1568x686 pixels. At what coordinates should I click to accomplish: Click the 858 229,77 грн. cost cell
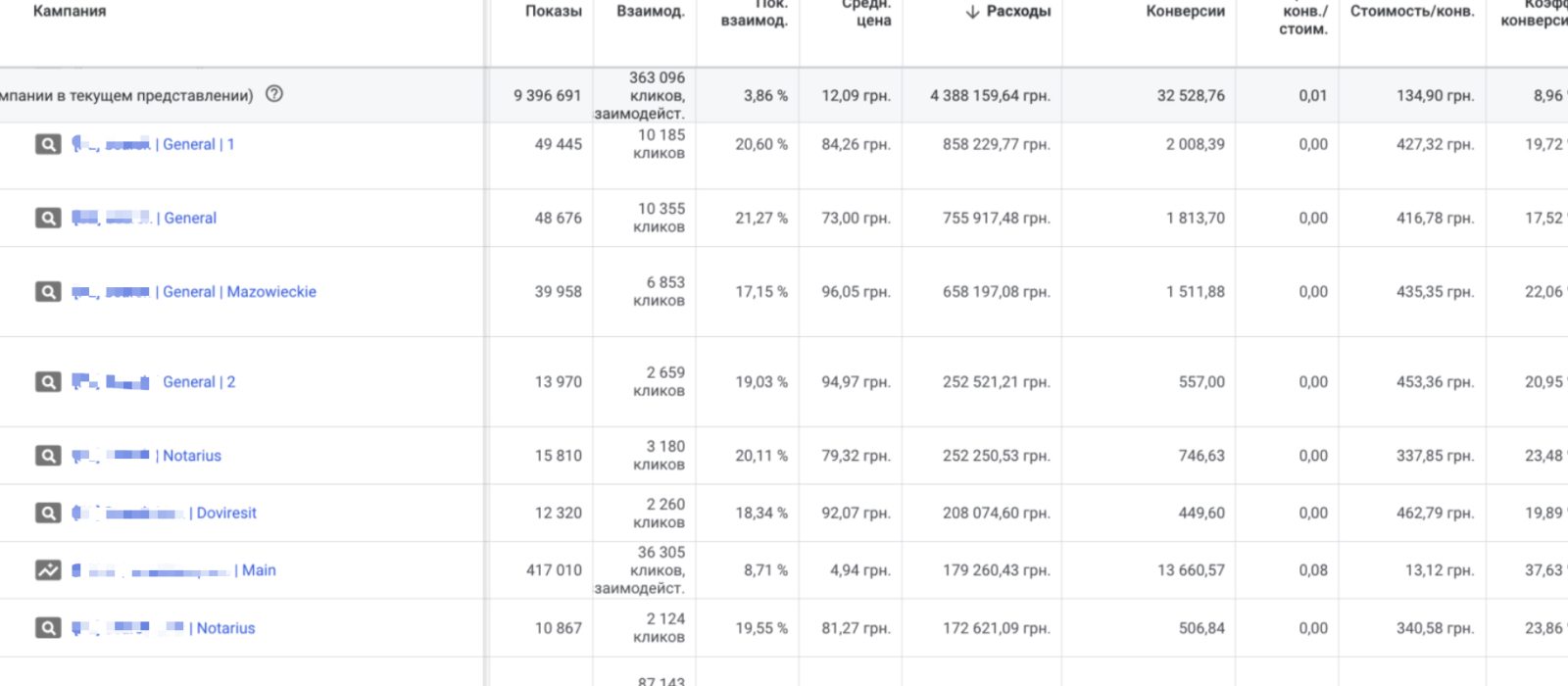pos(996,144)
